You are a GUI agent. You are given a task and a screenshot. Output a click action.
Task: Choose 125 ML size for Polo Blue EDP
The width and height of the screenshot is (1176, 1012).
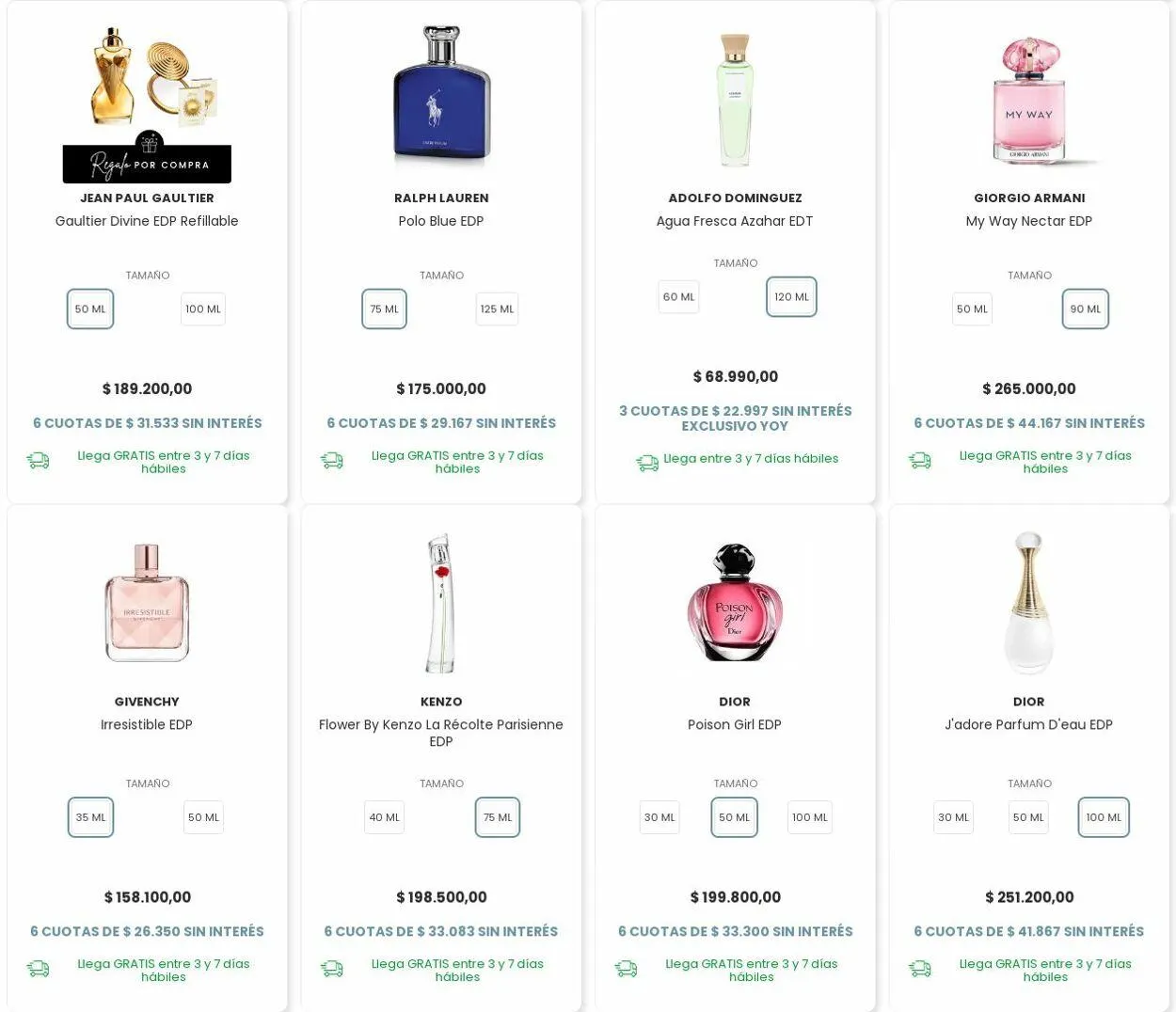point(497,309)
